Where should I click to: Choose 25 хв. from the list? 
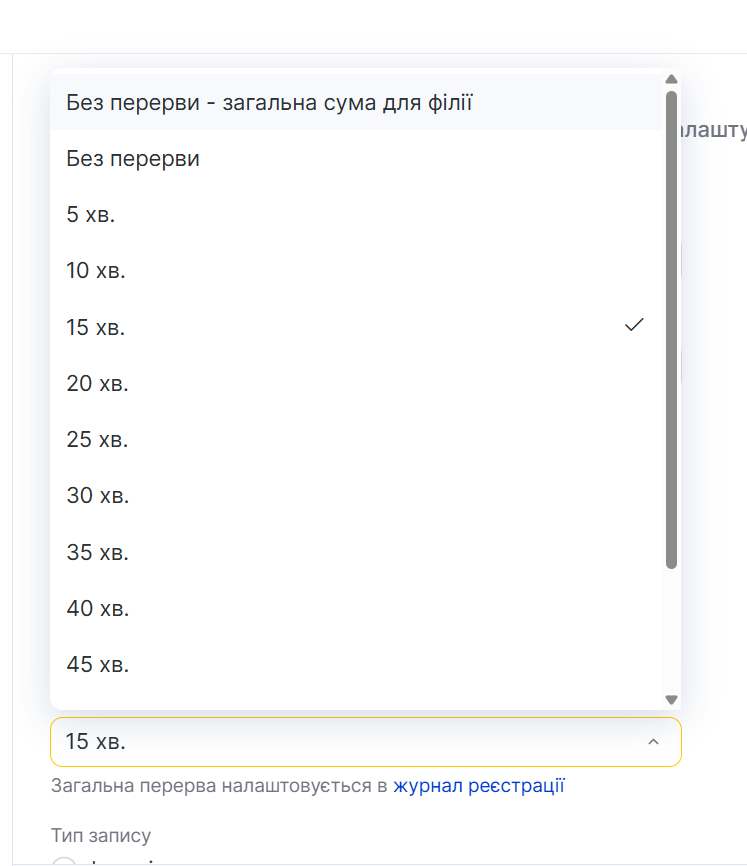(97, 439)
